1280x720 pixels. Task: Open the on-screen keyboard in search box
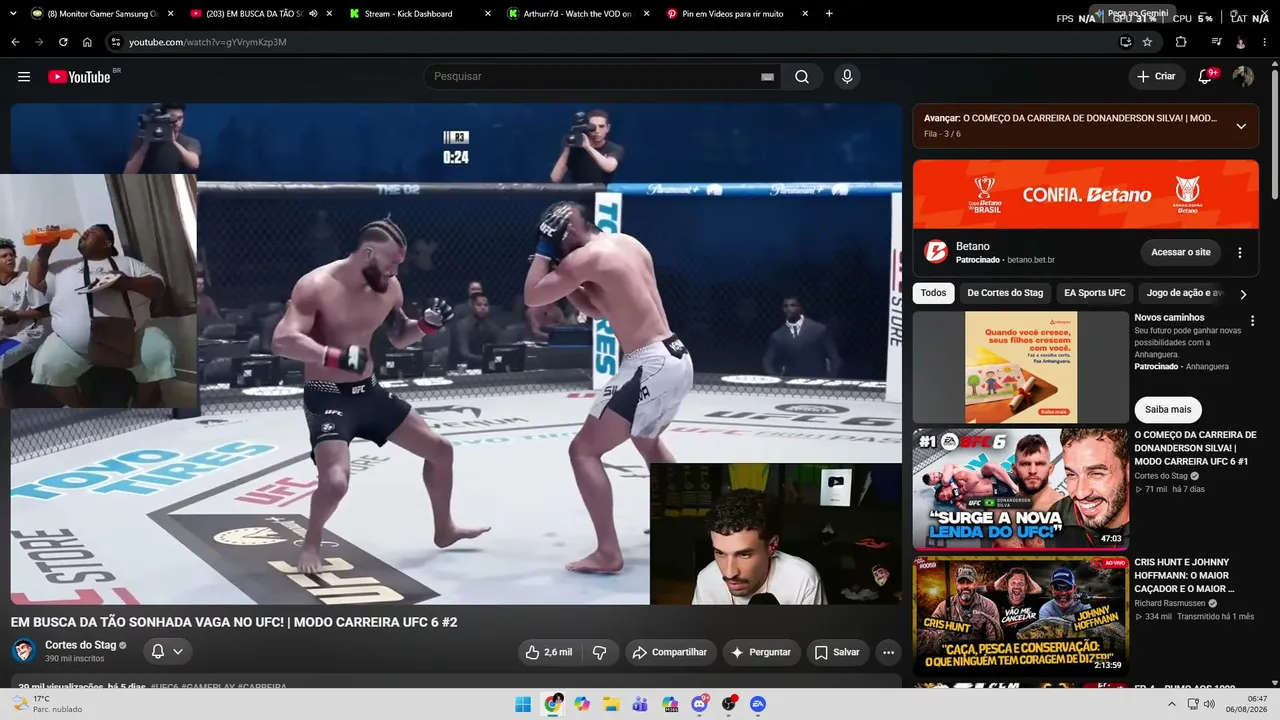tap(767, 77)
